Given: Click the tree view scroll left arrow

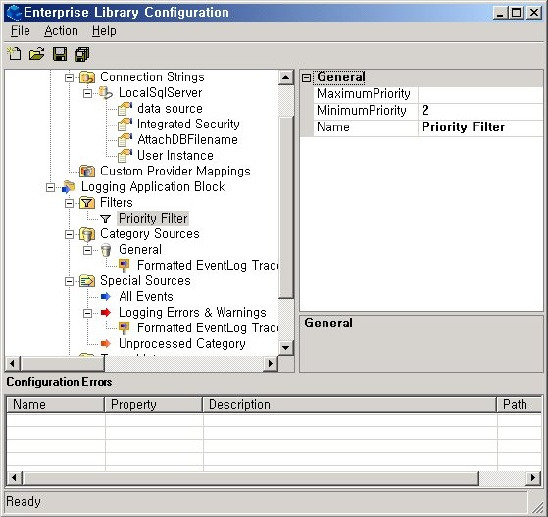Looking at the screenshot, I should coord(13,364).
